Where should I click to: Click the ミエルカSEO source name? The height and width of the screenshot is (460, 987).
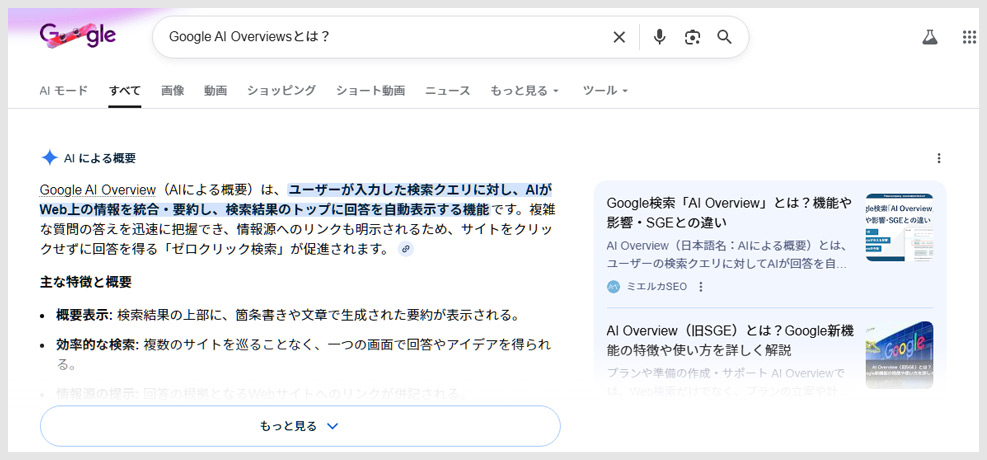[x=657, y=287]
